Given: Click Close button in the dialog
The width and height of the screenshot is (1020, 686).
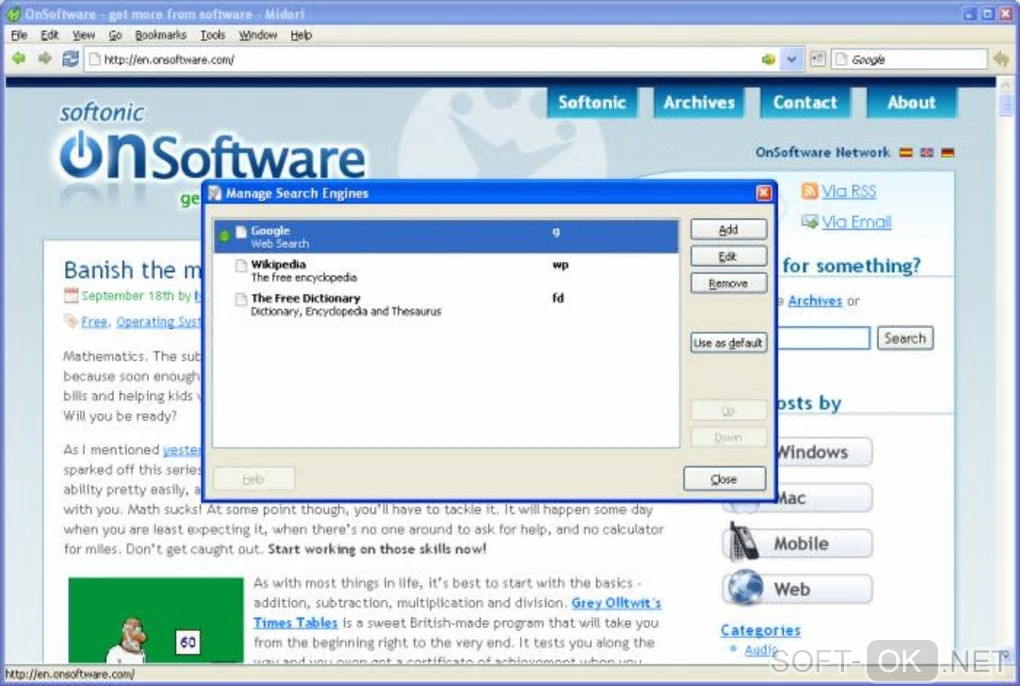Looking at the screenshot, I should [x=724, y=479].
